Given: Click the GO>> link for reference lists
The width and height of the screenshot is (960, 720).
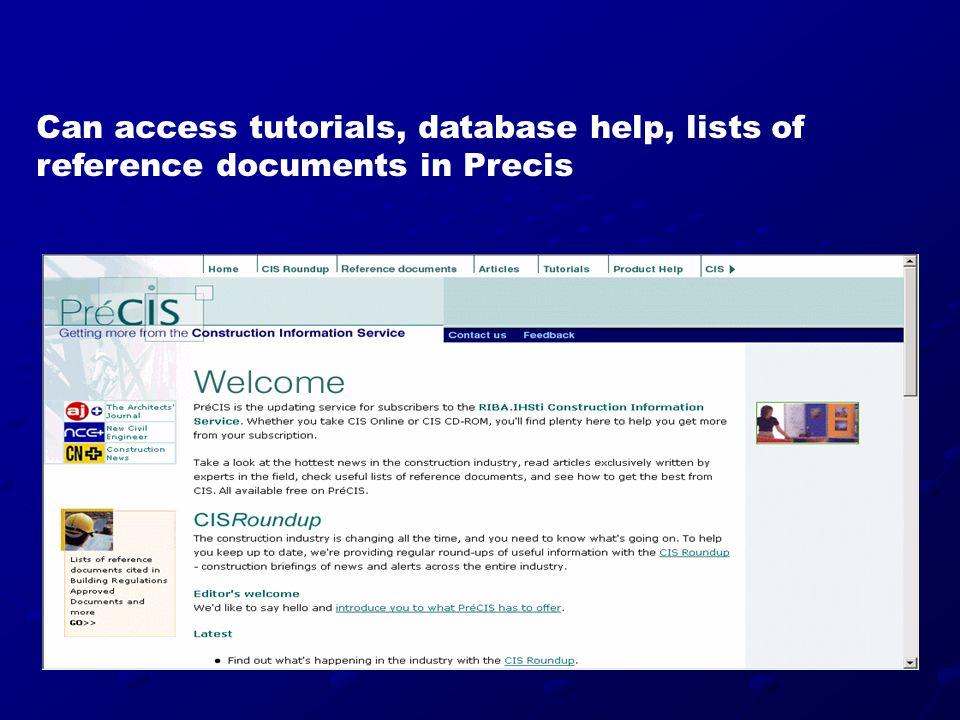Looking at the screenshot, I should point(83,623).
